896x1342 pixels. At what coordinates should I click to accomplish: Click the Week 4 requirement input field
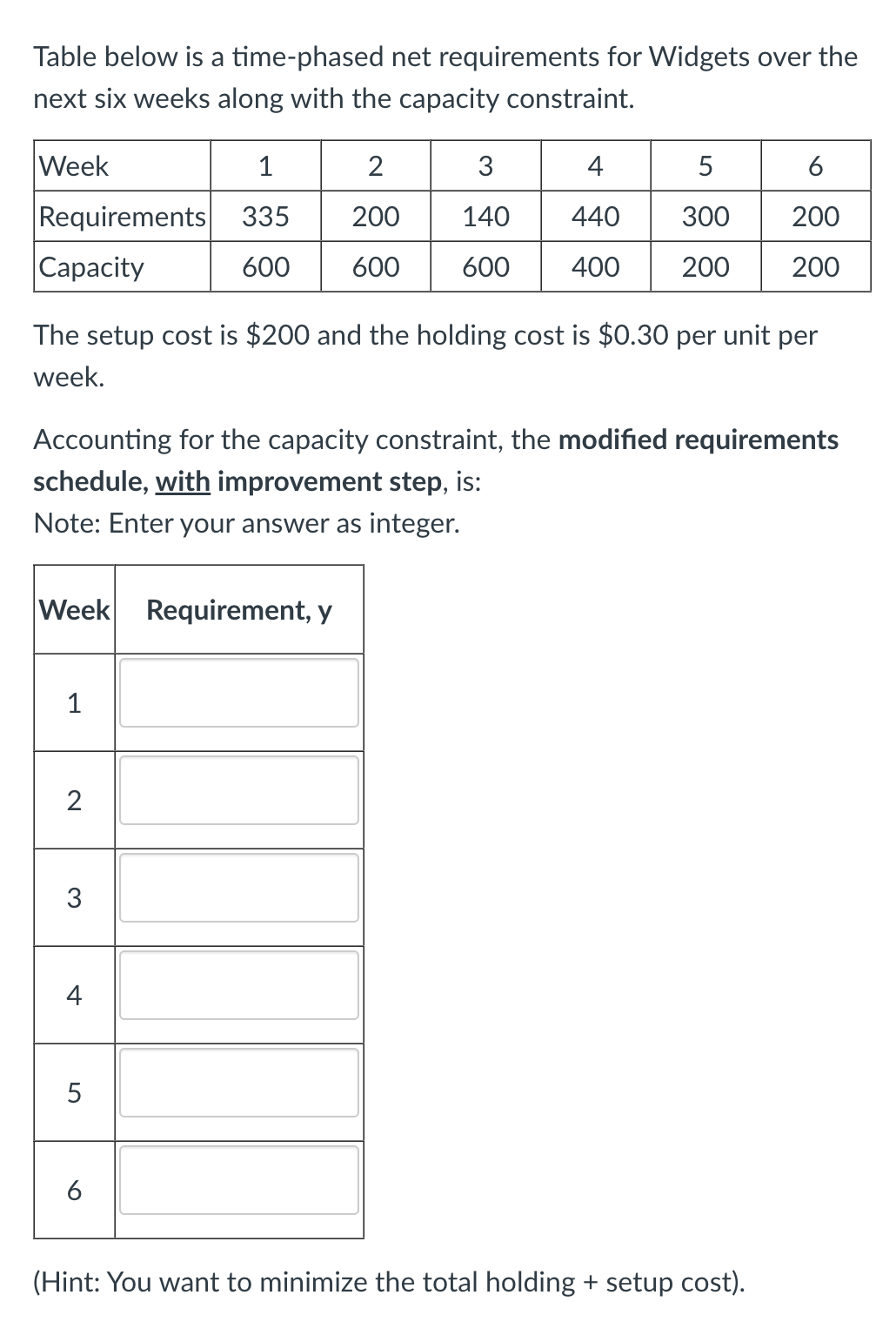pos(239,985)
